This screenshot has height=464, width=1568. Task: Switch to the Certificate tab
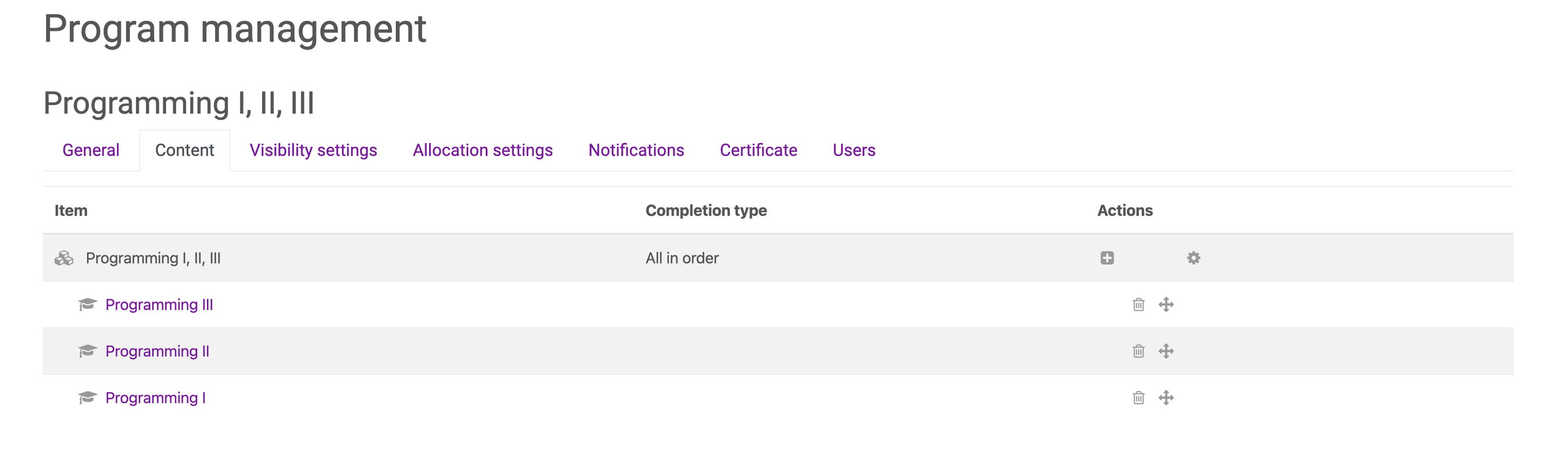(x=758, y=150)
